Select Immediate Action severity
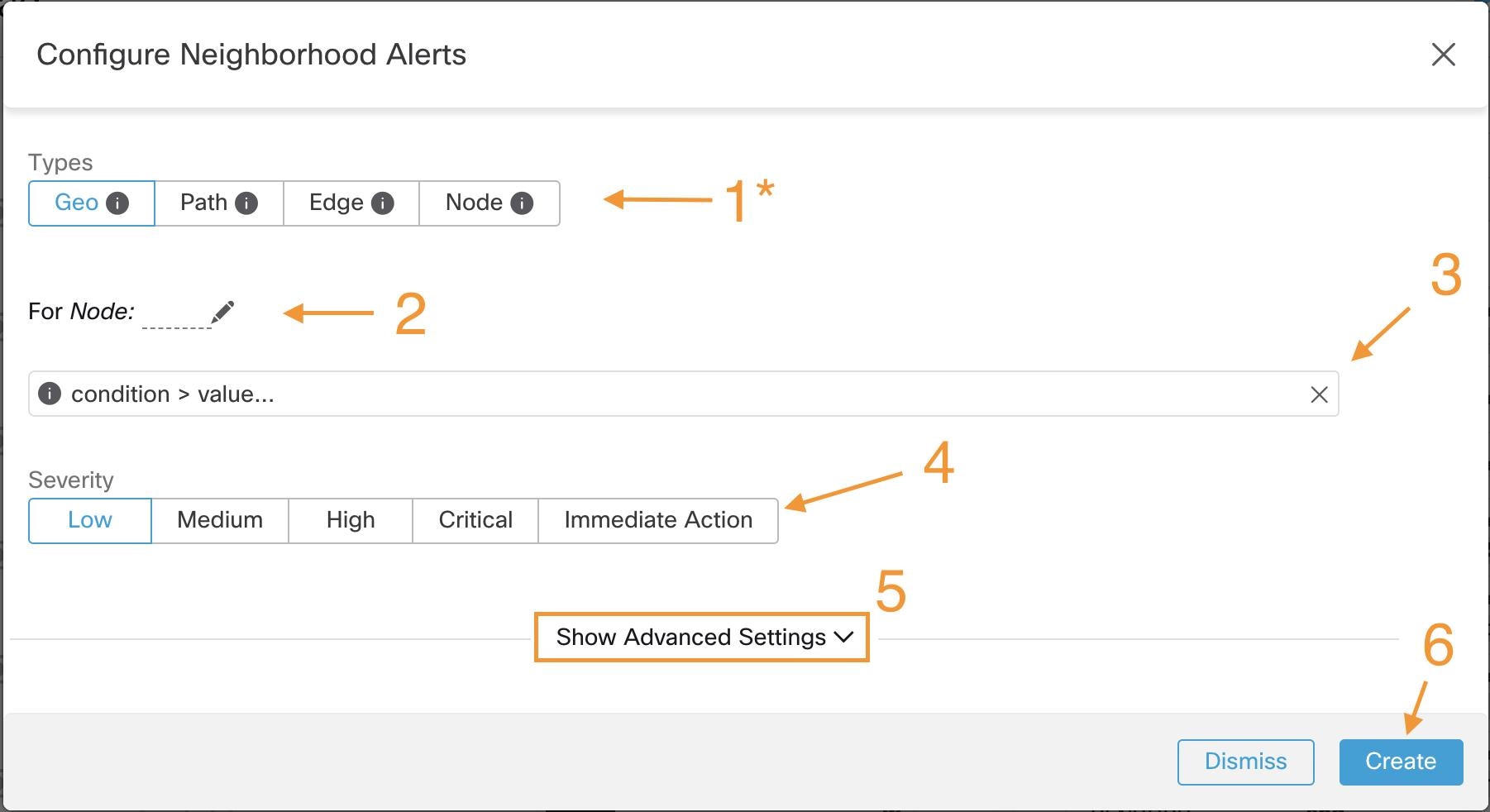The image size is (1490, 812). click(x=658, y=520)
